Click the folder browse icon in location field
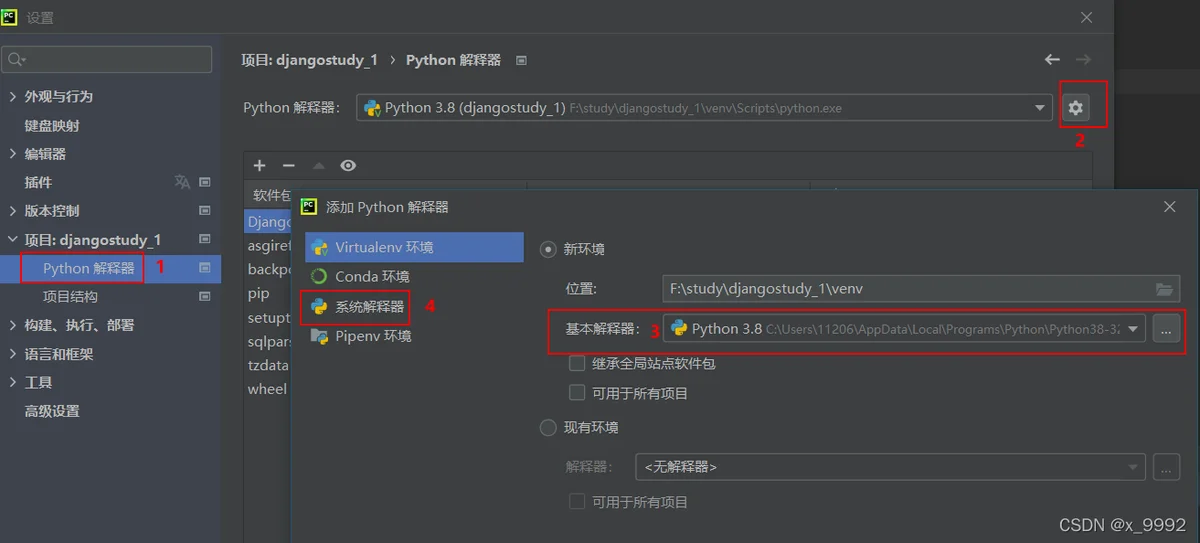This screenshot has height=543, width=1200. point(1164,289)
